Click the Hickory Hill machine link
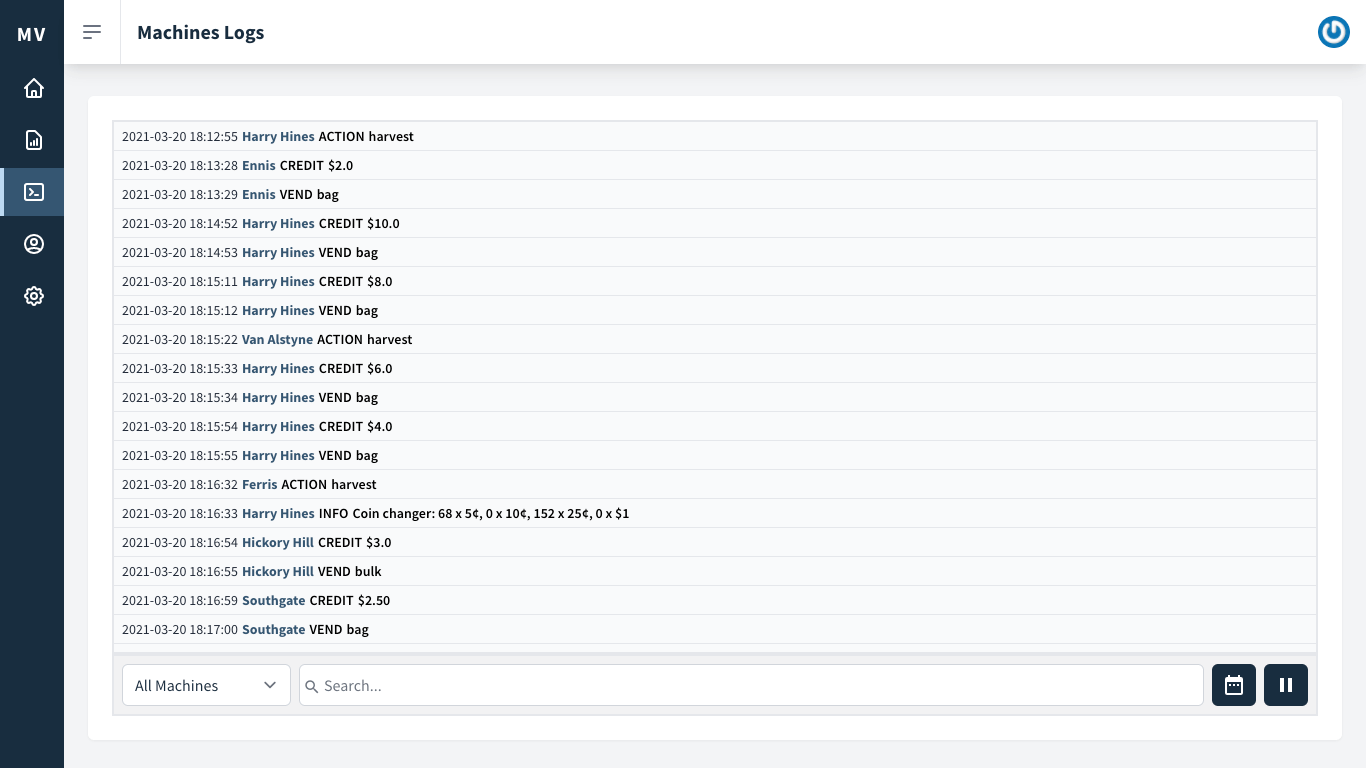Screen dimensions: 1366x768 pyautogui.click(x=277, y=542)
